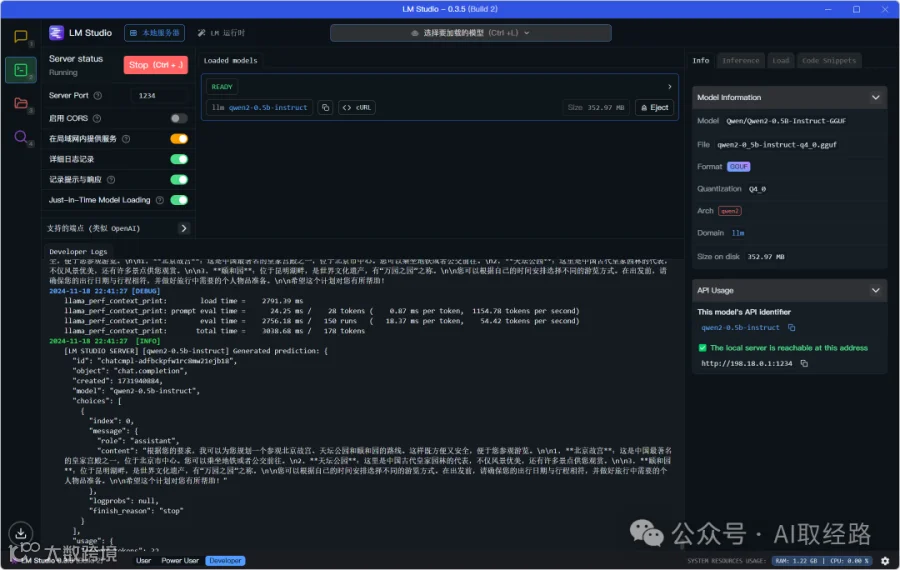Image resolution: width=900 pixels, height=570 pixels.
Task: Open My Models folder icon
Action: 21,103
